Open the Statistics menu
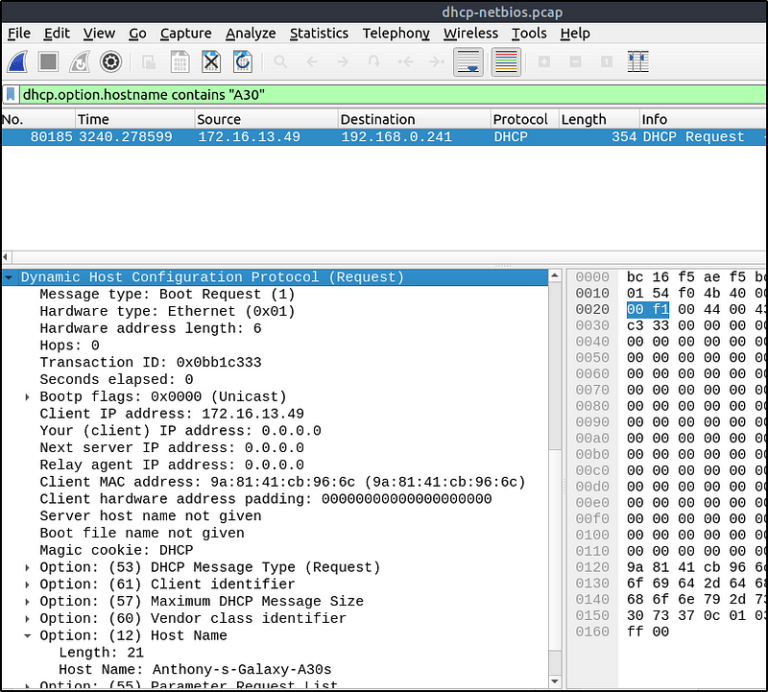 pyautogui.click(x=319, y=33)
